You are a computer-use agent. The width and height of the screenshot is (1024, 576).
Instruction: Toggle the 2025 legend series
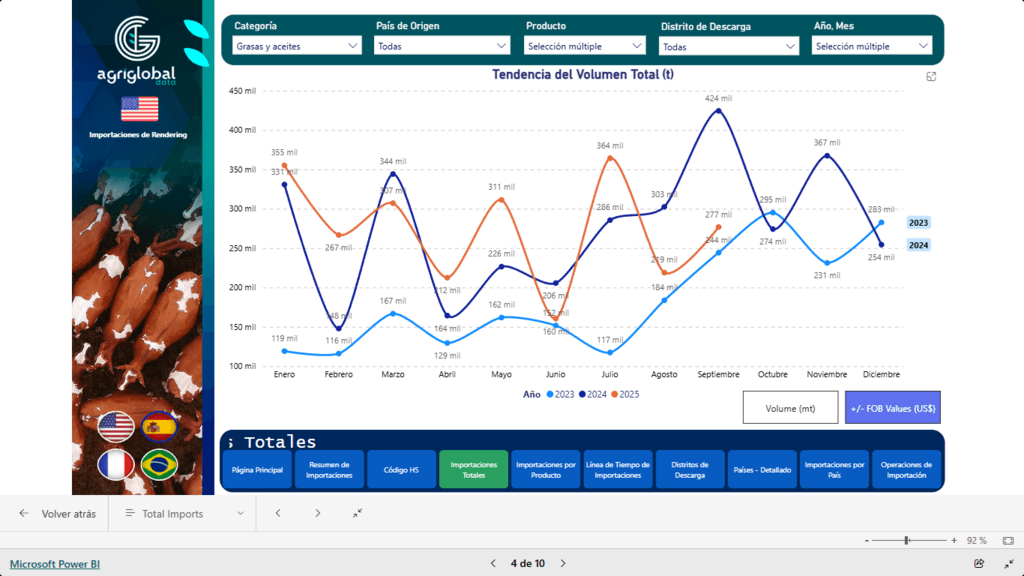627,395
